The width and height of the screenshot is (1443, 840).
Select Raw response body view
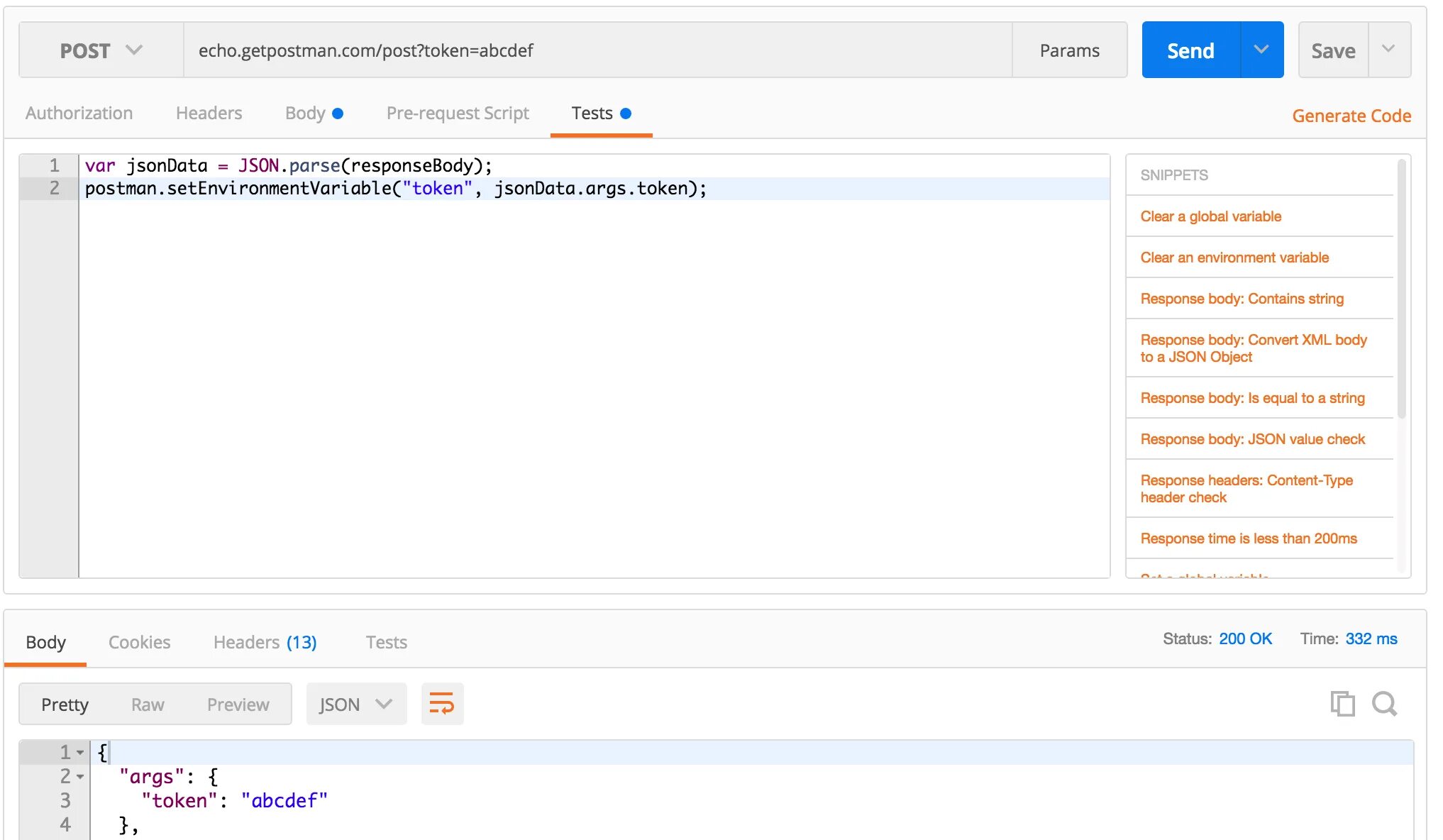click(147, 704)
